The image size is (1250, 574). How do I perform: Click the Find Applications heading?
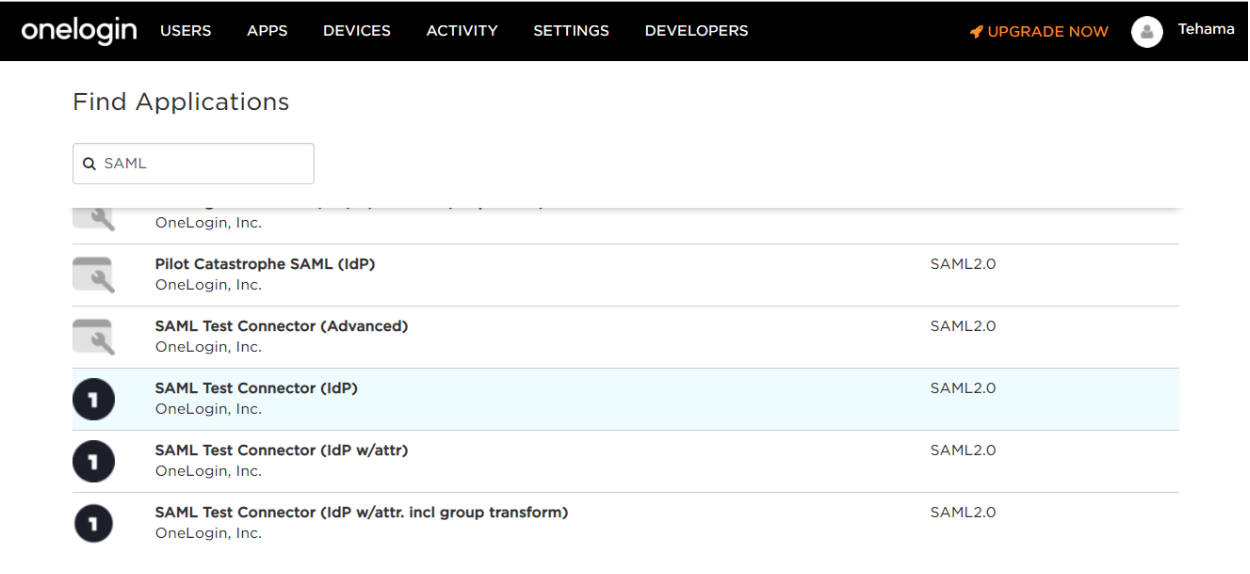click(x=181, y=102)
